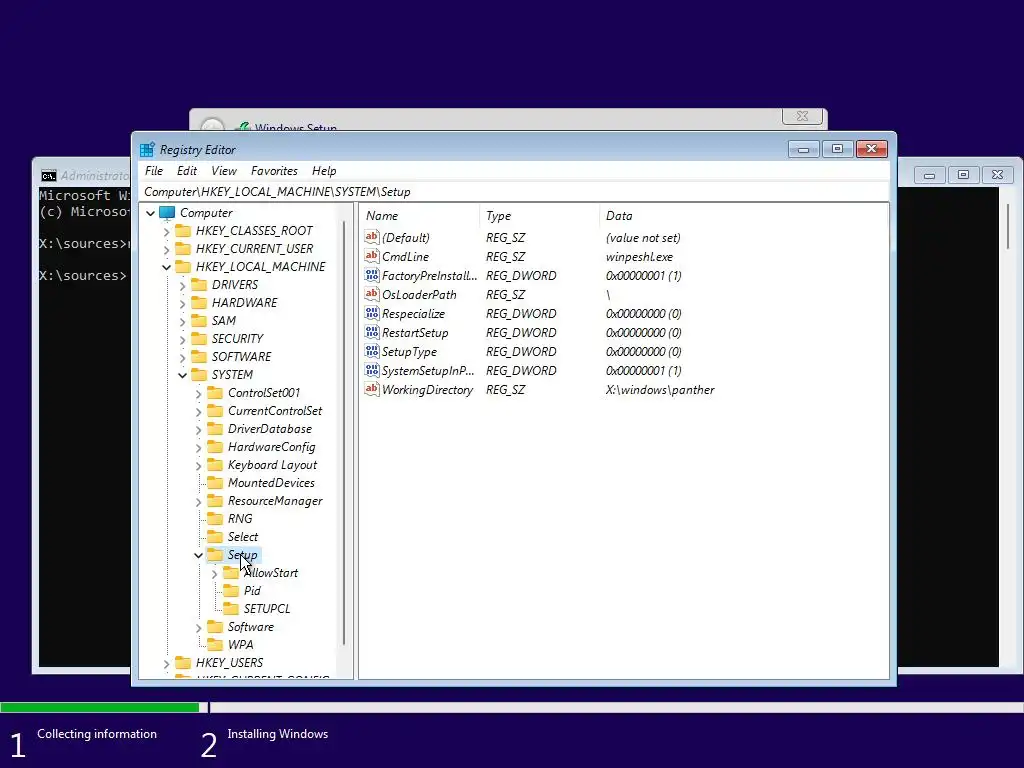Select the SystemSetupInP... value

click(428, 370)
